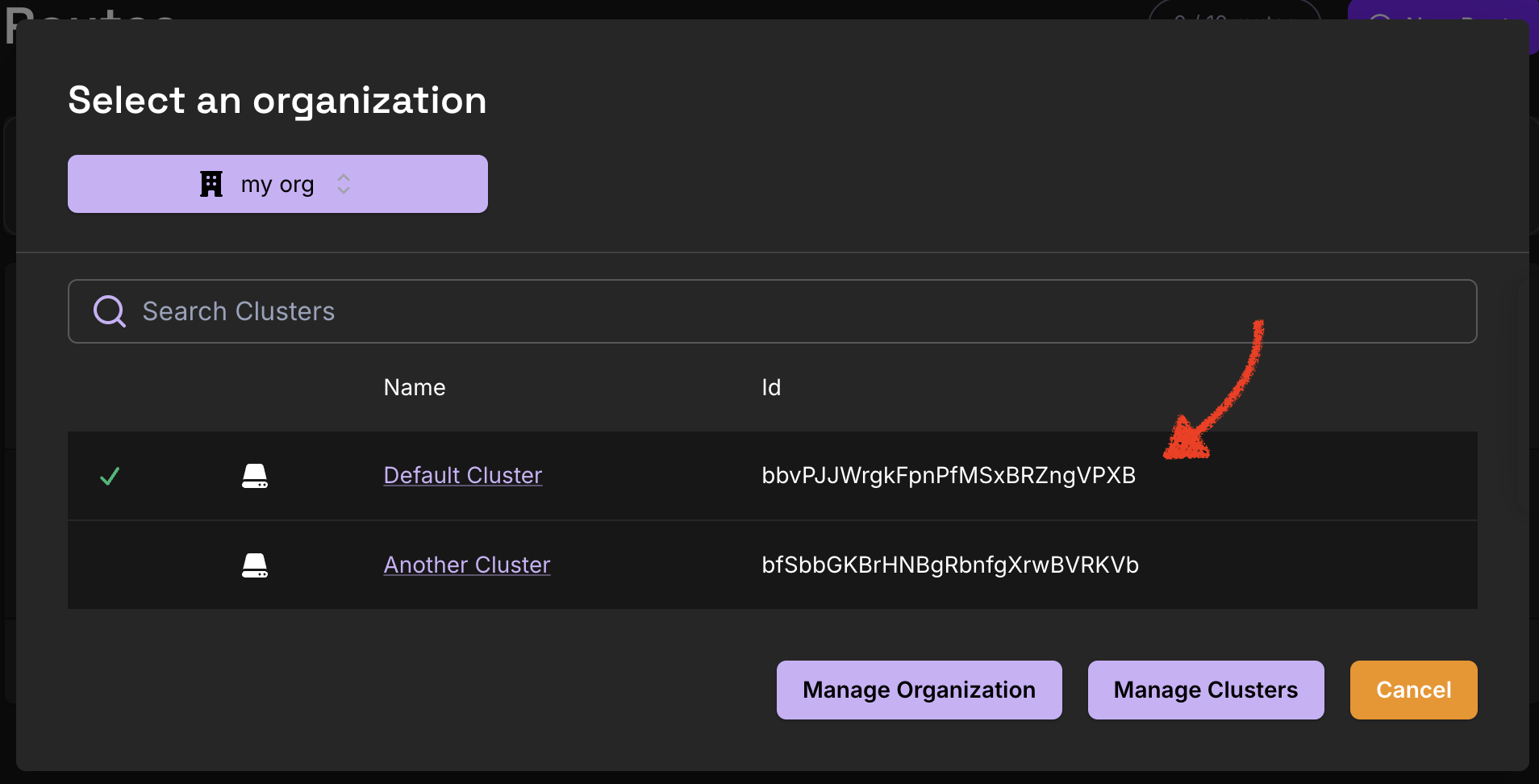
Task: Cancel the organization selection dialog
Action: pos(1414,690)
